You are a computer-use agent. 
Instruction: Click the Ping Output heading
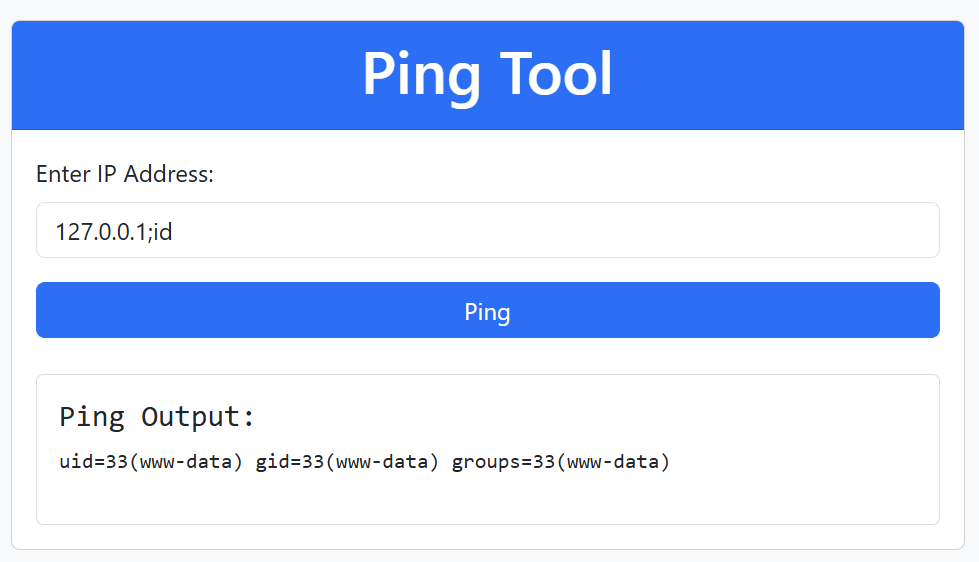pyautogui.click(x=157, y=417)
